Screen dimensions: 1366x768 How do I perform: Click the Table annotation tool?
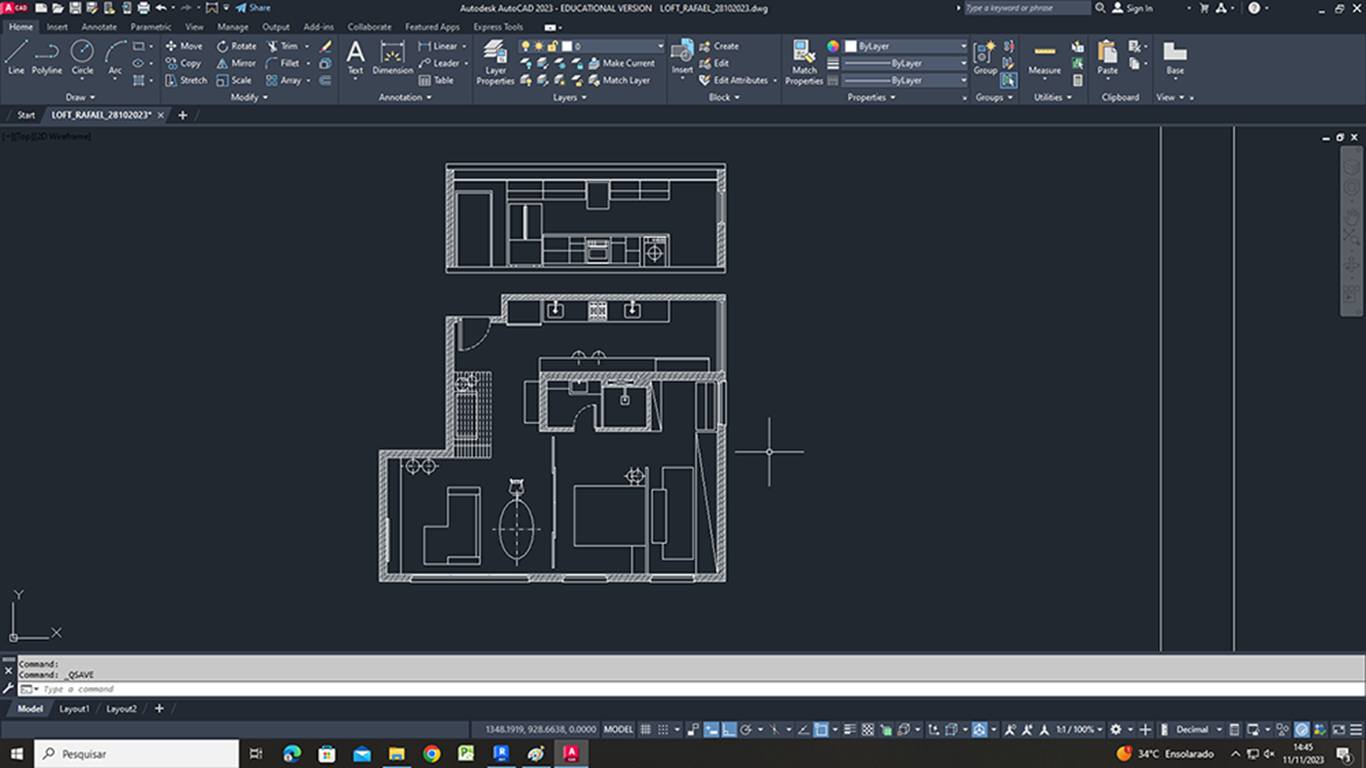pos(435,80)
